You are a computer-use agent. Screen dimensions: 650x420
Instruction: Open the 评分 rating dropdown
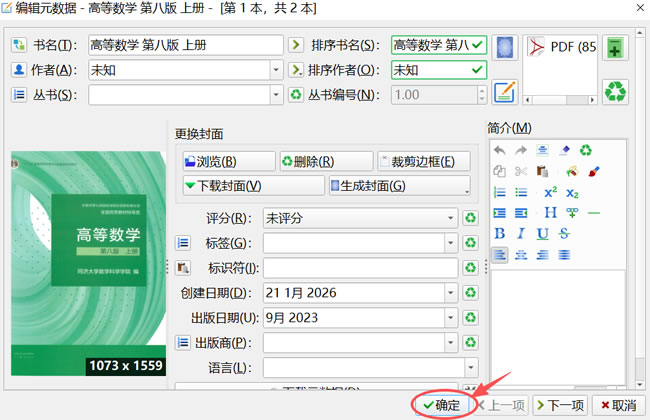pyautogui.click(x=450, y=218)
